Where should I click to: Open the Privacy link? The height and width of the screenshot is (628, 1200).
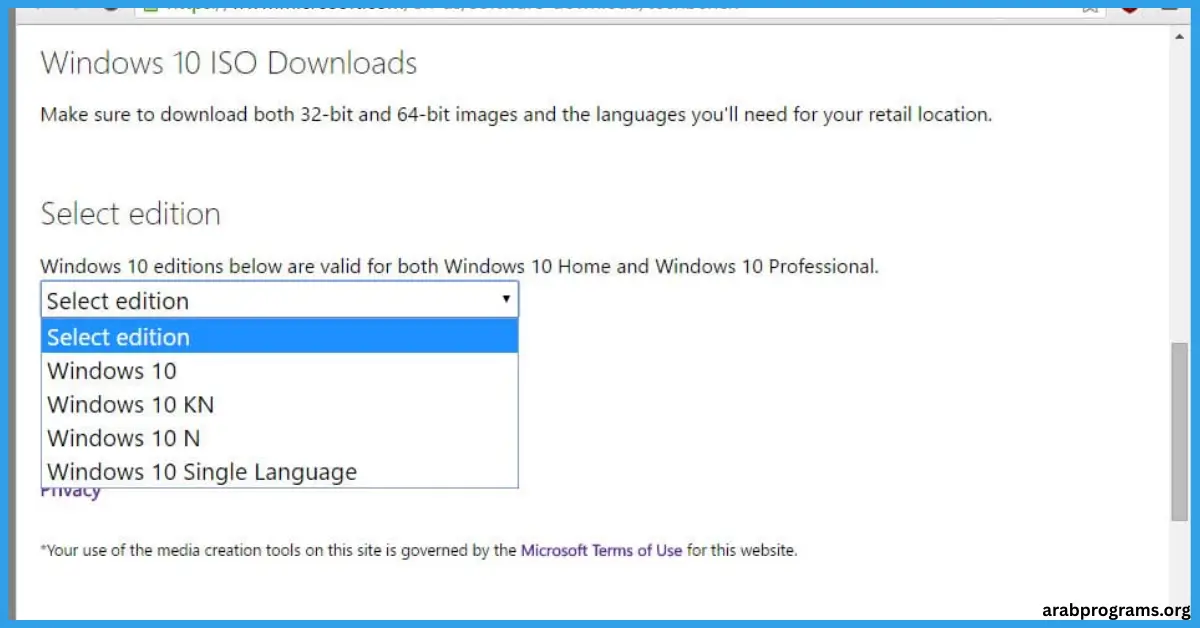point(70,493)
